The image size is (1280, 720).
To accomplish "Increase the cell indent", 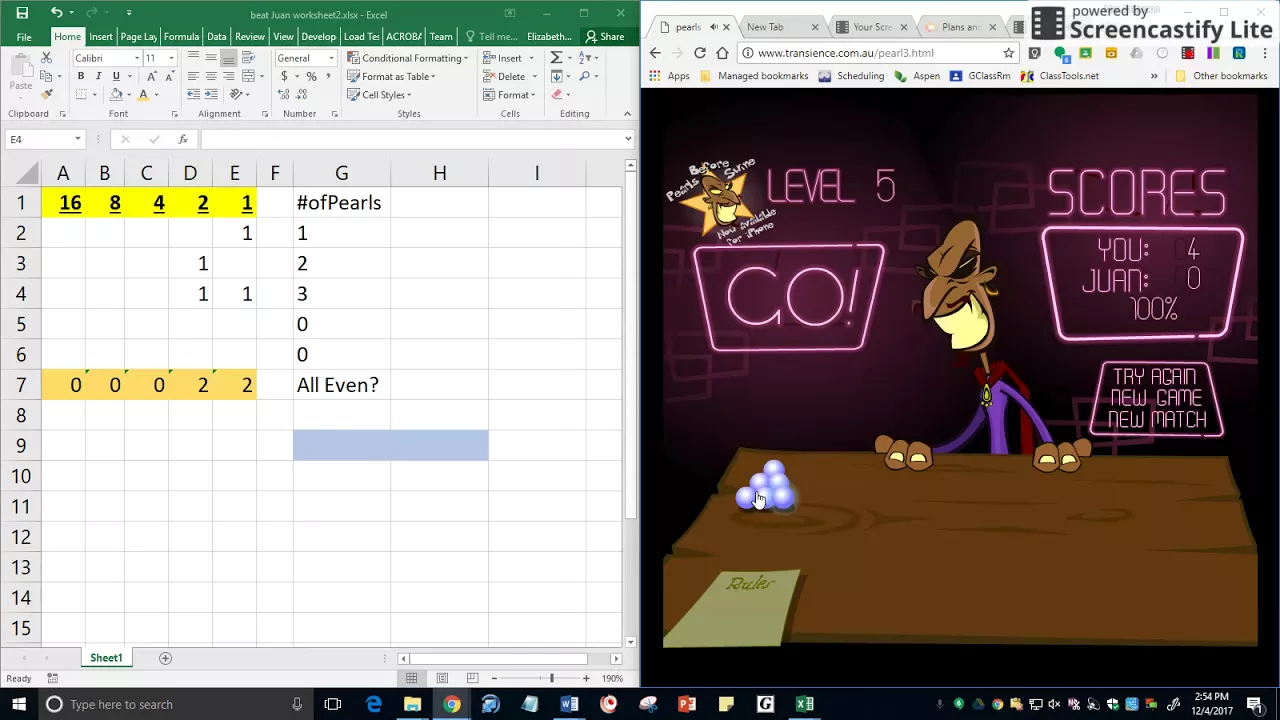I will [211, 94].
